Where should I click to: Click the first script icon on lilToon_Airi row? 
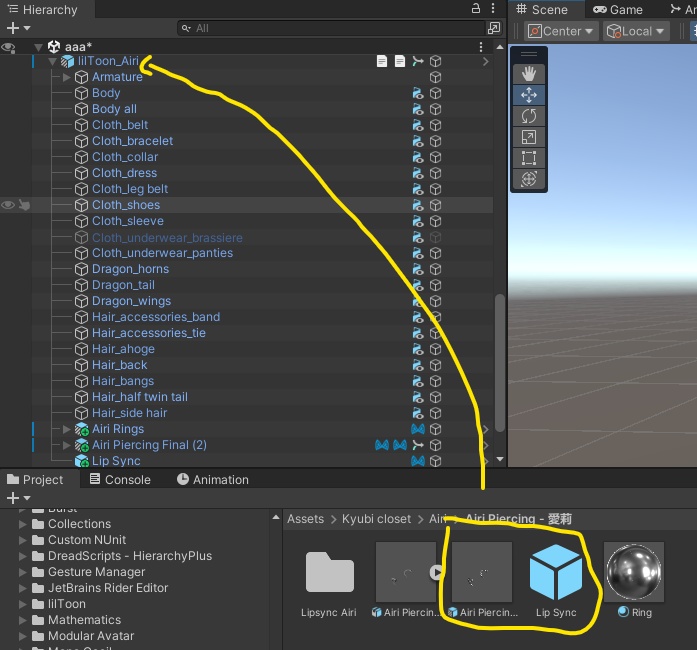coord(382,61)
